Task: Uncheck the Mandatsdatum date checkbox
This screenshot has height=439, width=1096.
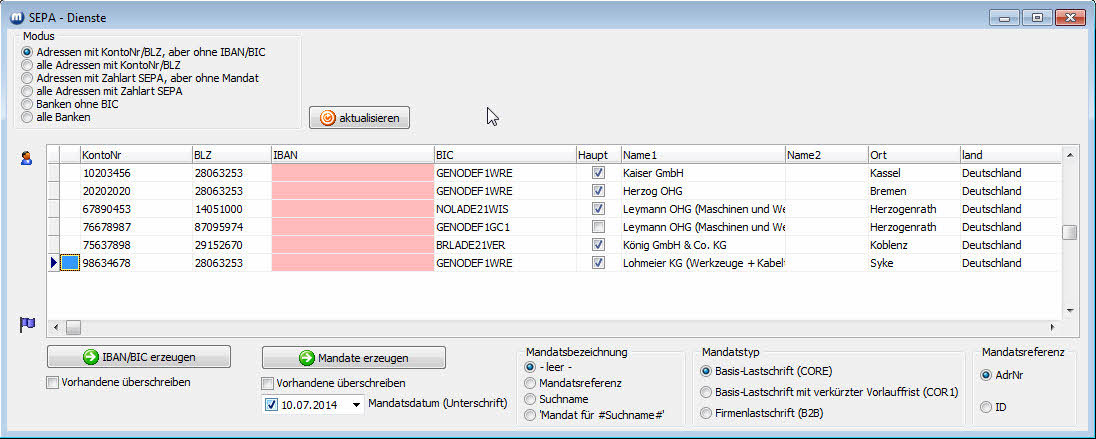Action: [271, 405]
